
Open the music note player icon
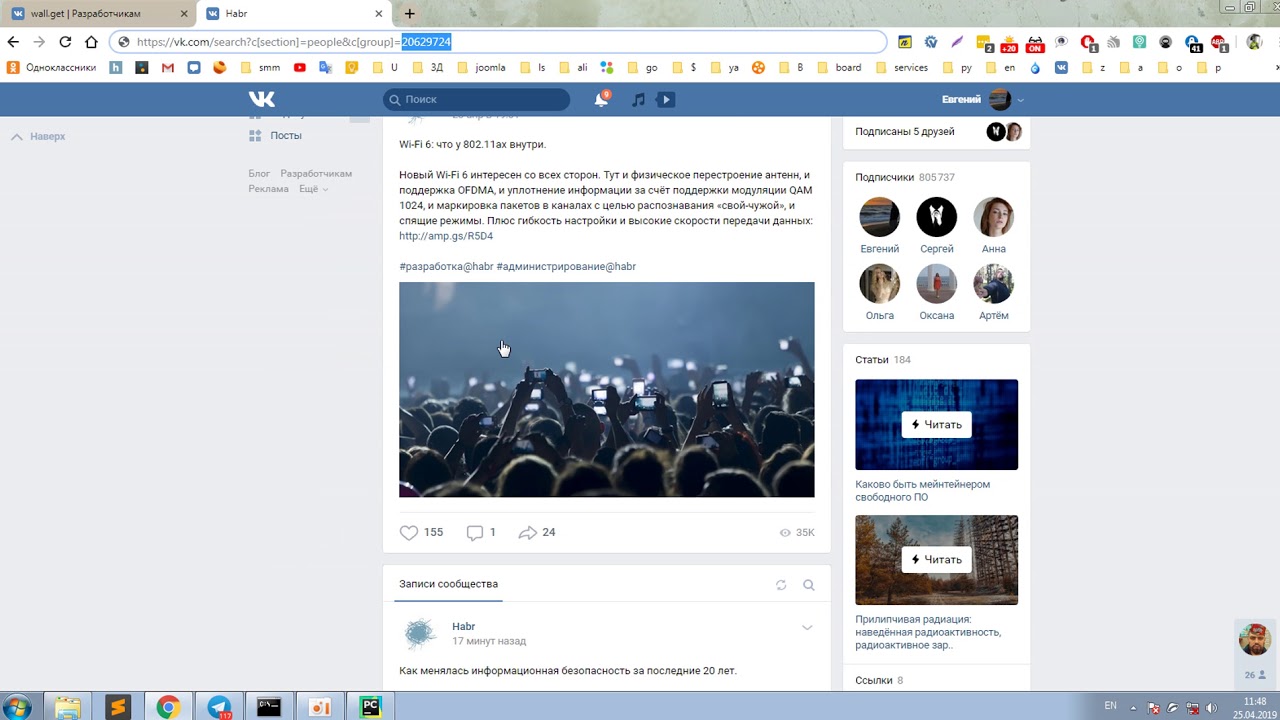coord(638,99)
